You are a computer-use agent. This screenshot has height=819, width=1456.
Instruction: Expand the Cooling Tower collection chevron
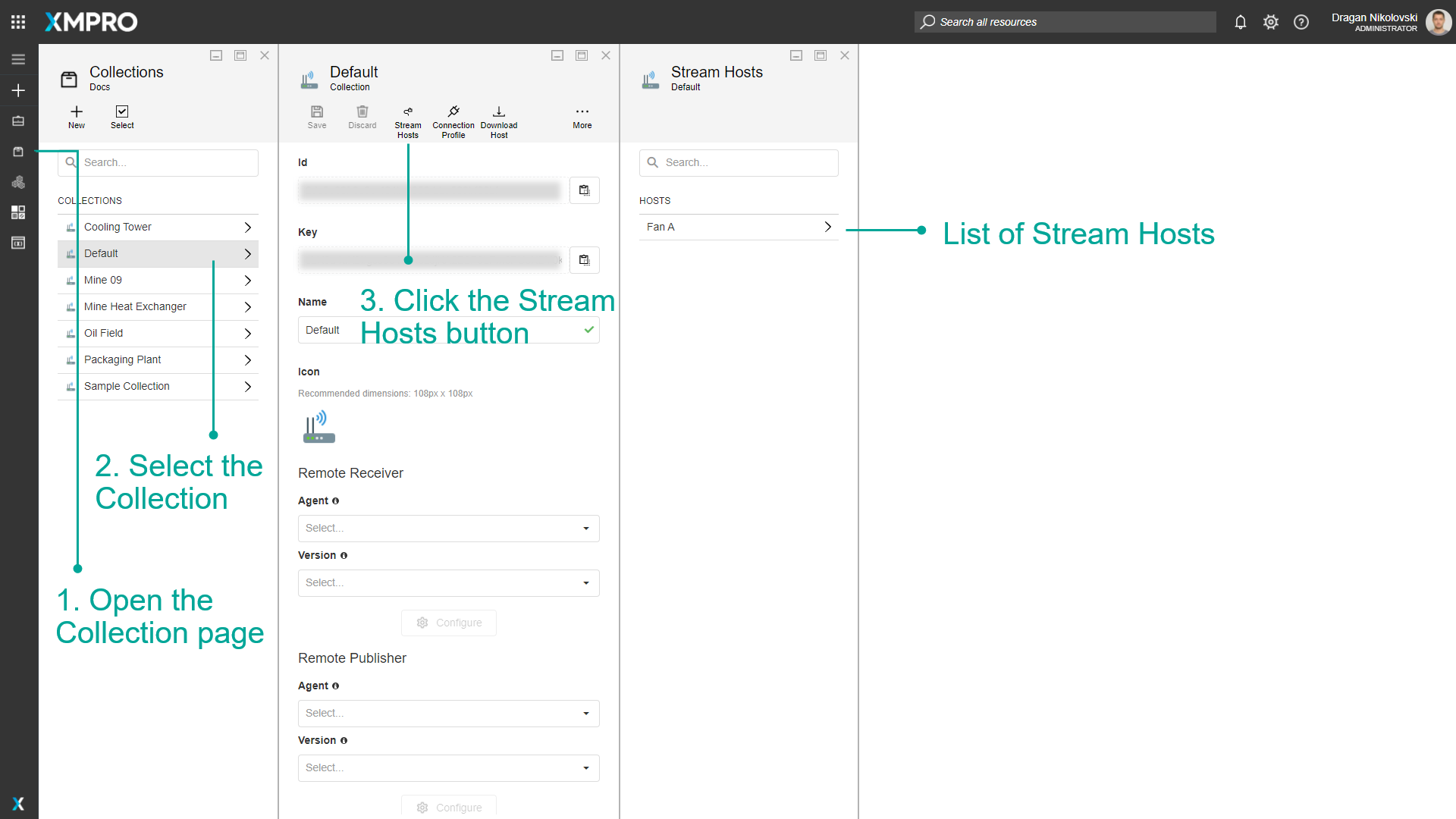tap(247, 226)
